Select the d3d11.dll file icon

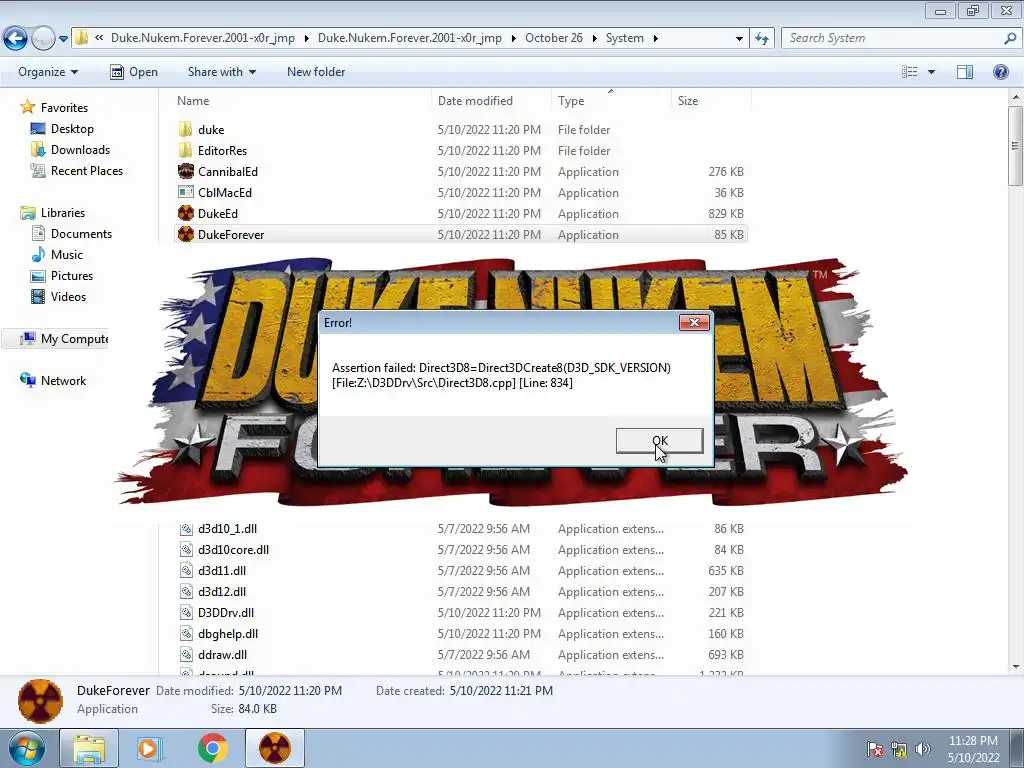(186, 571)
